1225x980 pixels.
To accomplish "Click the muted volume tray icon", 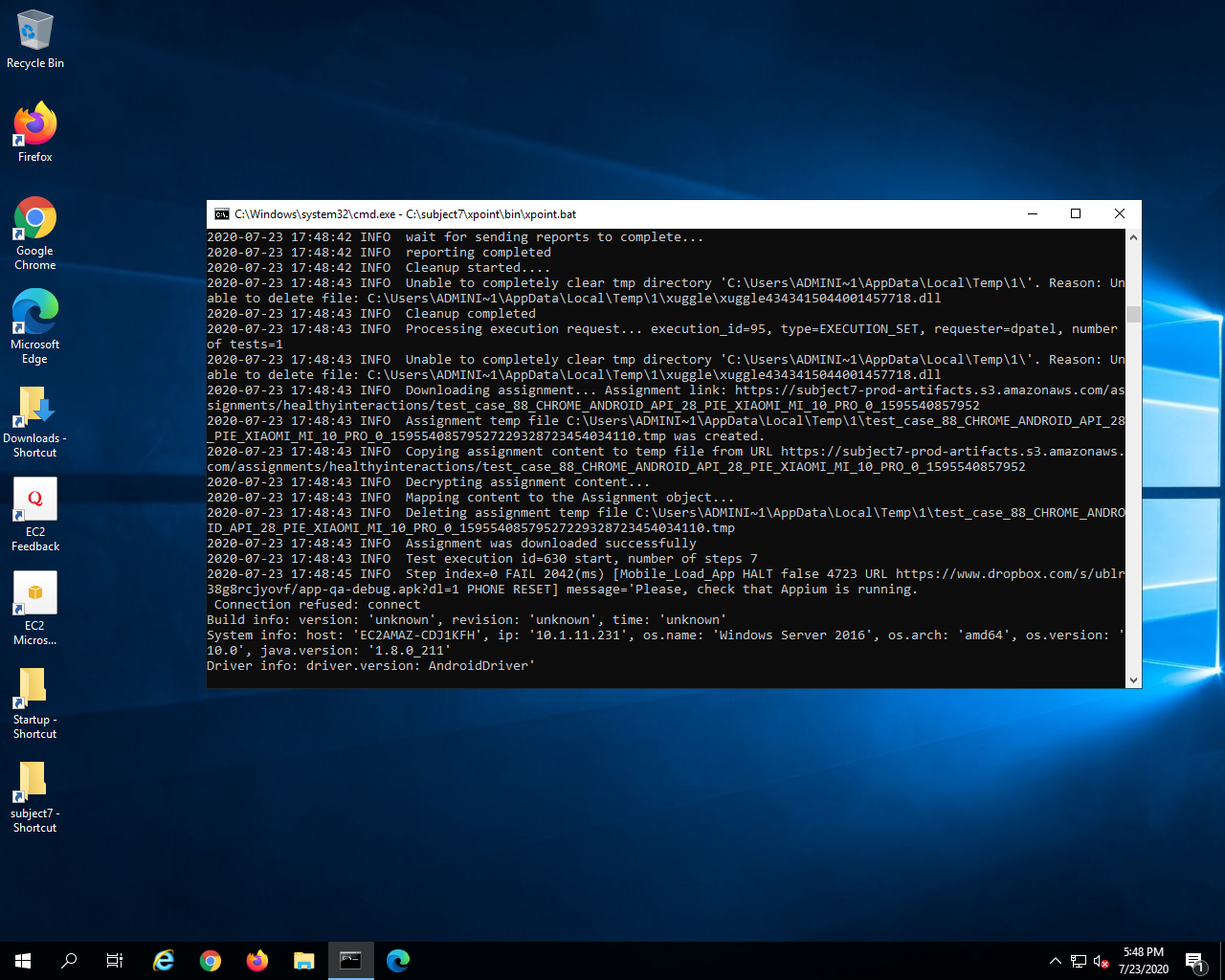I will pyautogui.click(x=1101, y=961).
